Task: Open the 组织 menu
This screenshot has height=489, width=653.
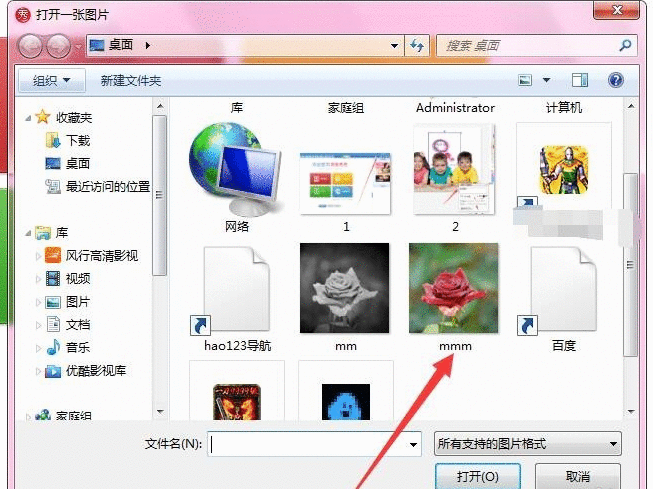Action: (52, 80)
